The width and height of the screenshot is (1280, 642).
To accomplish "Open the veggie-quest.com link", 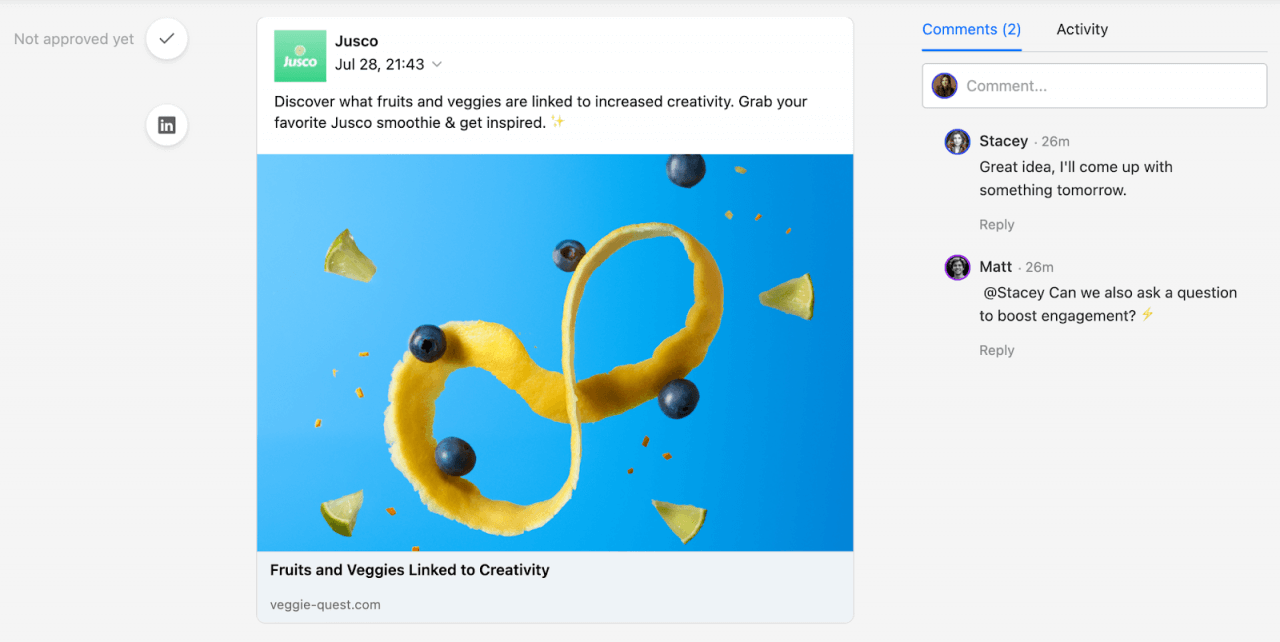I will [325, 605].
